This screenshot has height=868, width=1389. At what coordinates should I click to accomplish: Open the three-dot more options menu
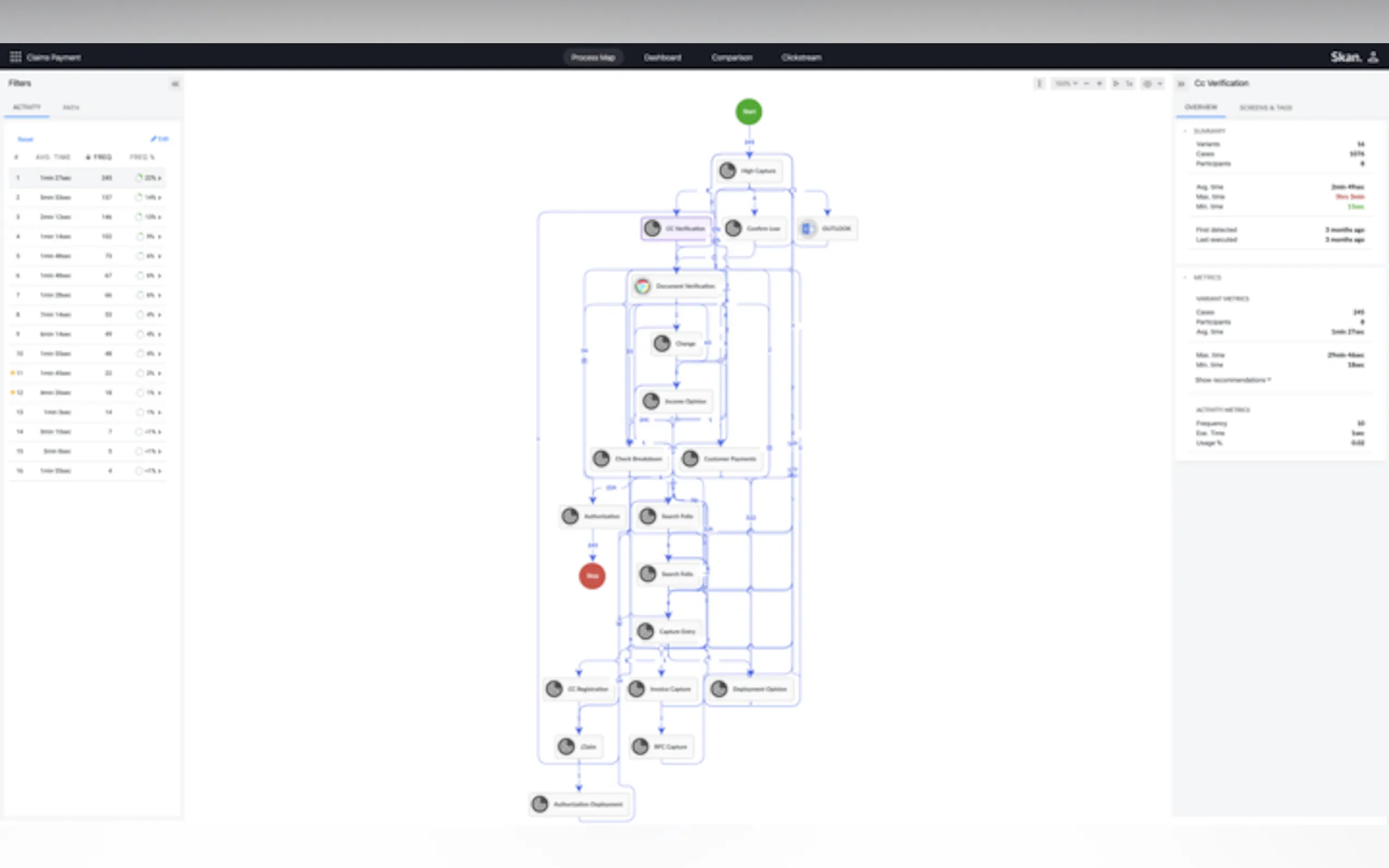pyautogui.click(x=1038, y=84)
